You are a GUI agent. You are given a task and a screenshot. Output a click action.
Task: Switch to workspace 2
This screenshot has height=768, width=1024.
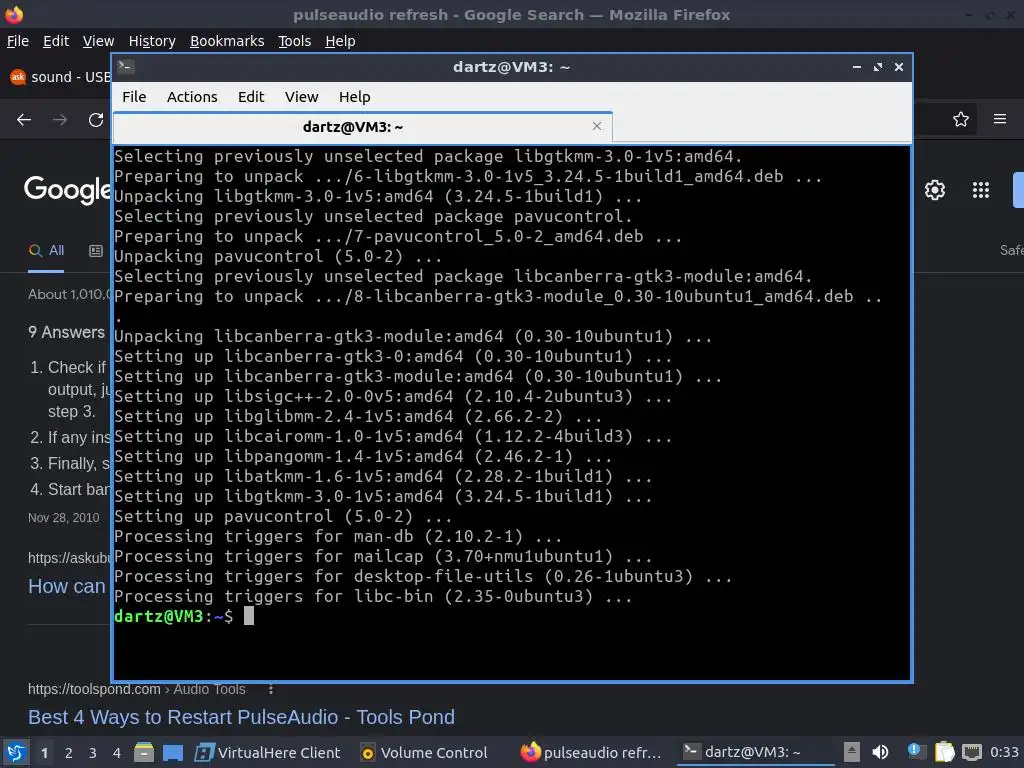click(69, 753)
